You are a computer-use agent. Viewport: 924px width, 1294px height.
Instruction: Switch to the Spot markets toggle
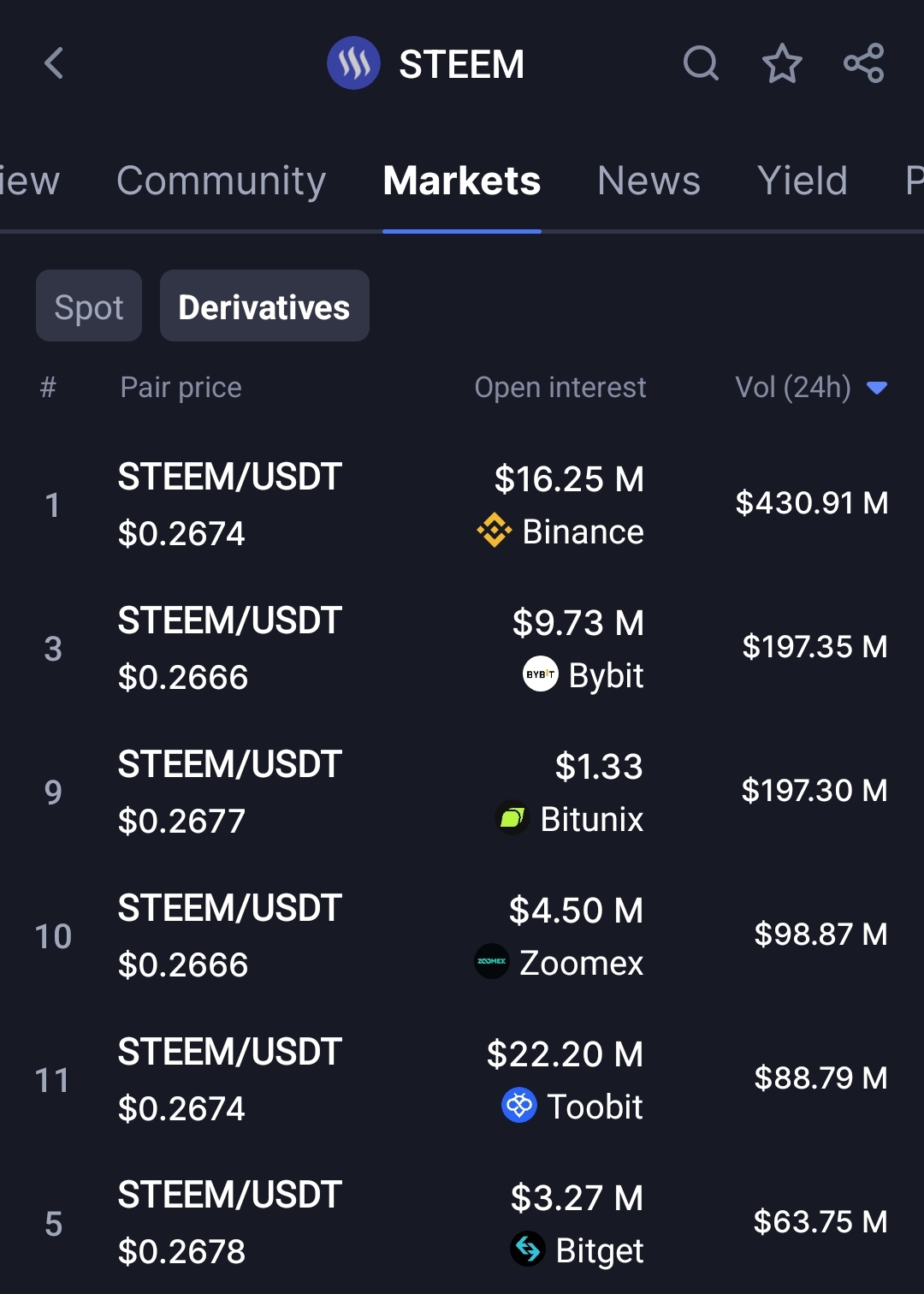pos(89,306)
